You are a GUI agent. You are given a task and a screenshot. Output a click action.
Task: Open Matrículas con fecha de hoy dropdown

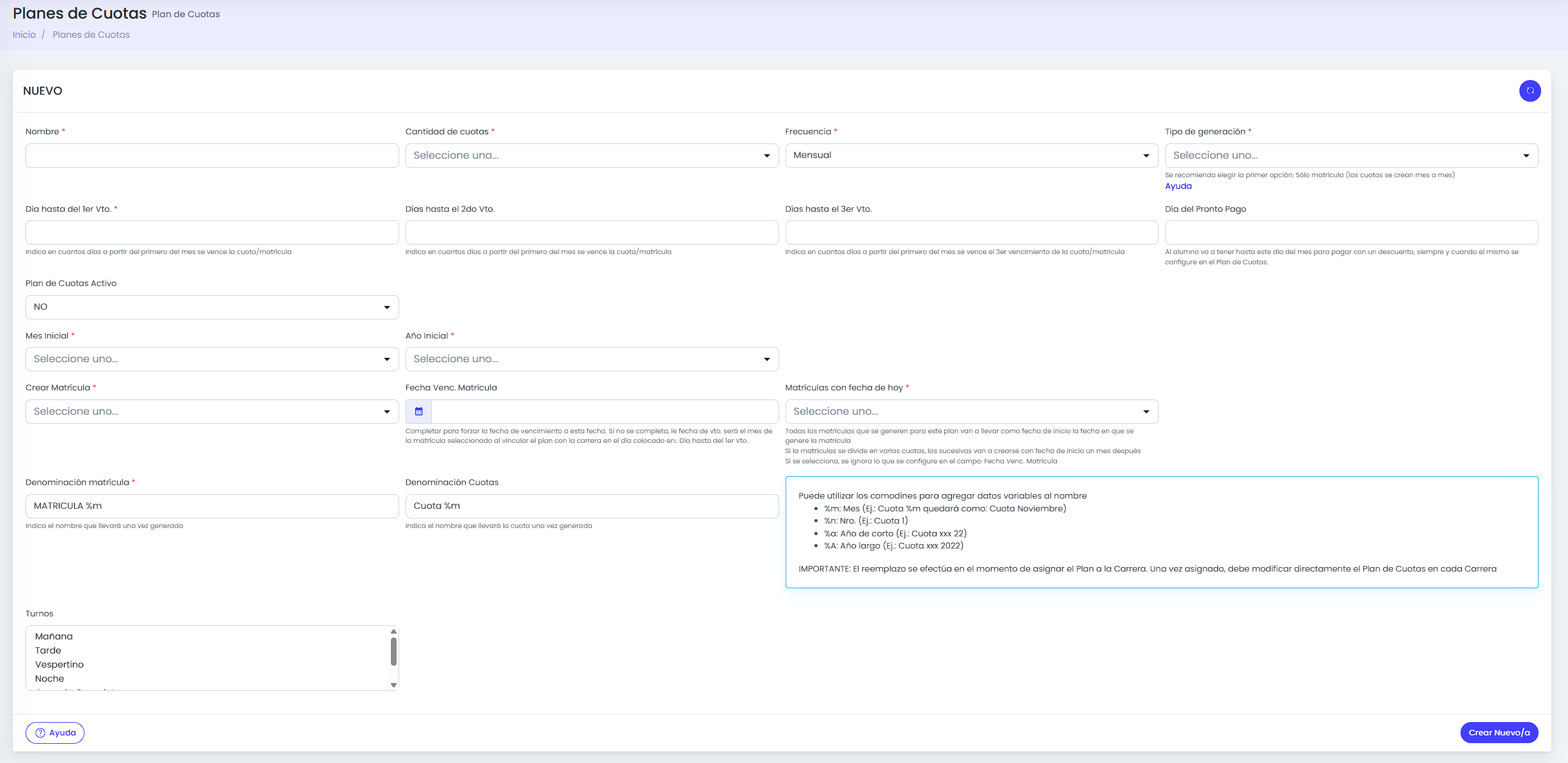(x=971, y=412)
